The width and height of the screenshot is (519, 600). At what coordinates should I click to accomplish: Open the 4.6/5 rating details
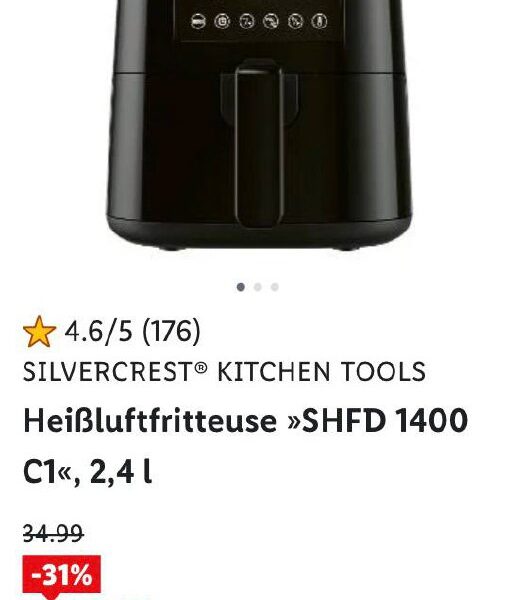[x=98, y=331]
